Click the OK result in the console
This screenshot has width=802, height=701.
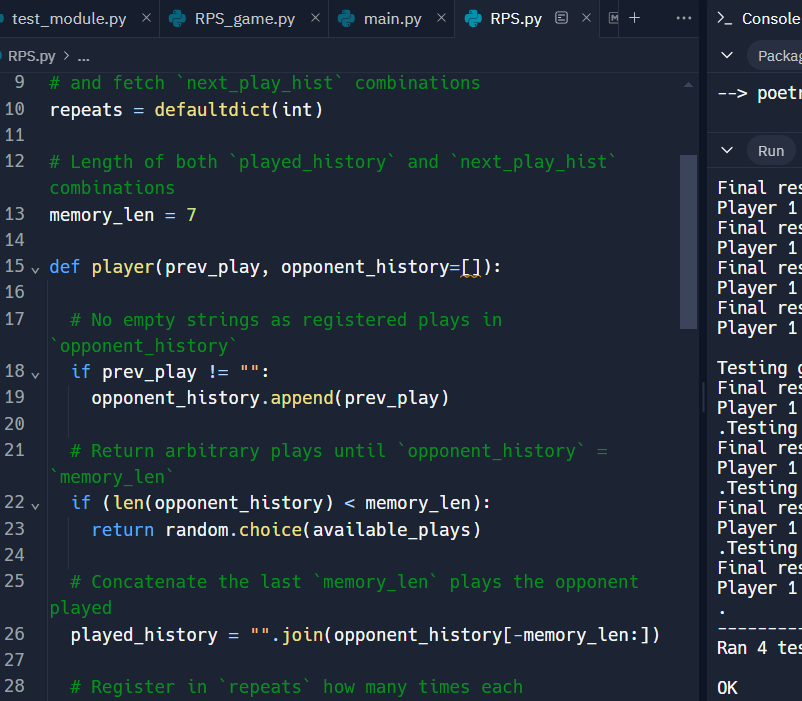tap(727, 687)
